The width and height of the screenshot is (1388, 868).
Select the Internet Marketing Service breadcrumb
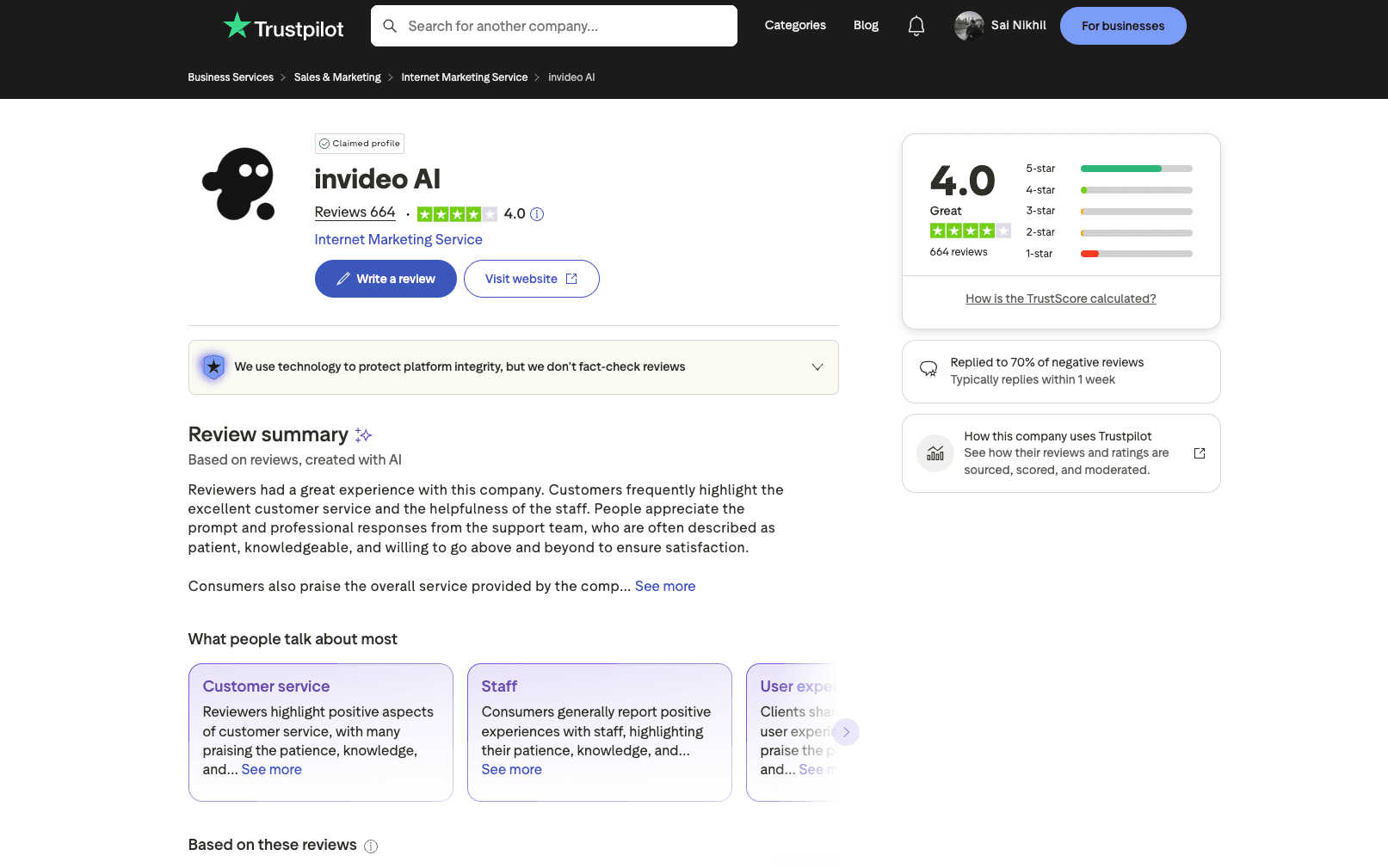click(x=464, y=77)
